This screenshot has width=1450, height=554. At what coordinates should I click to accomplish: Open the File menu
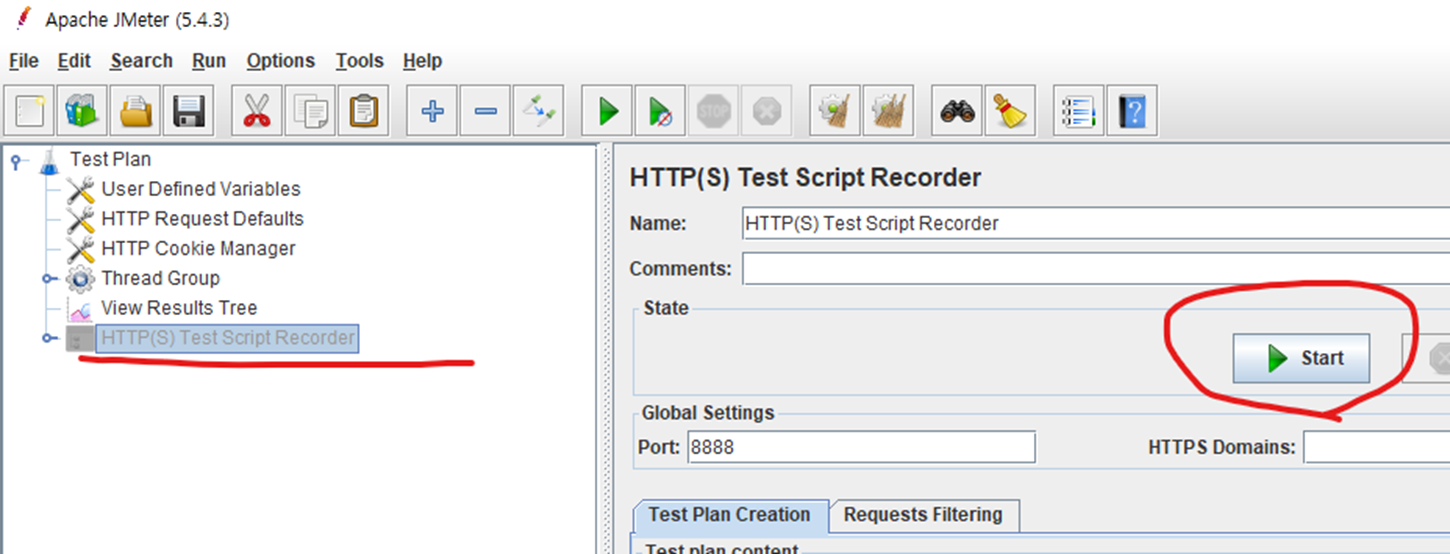click(24, 61)
